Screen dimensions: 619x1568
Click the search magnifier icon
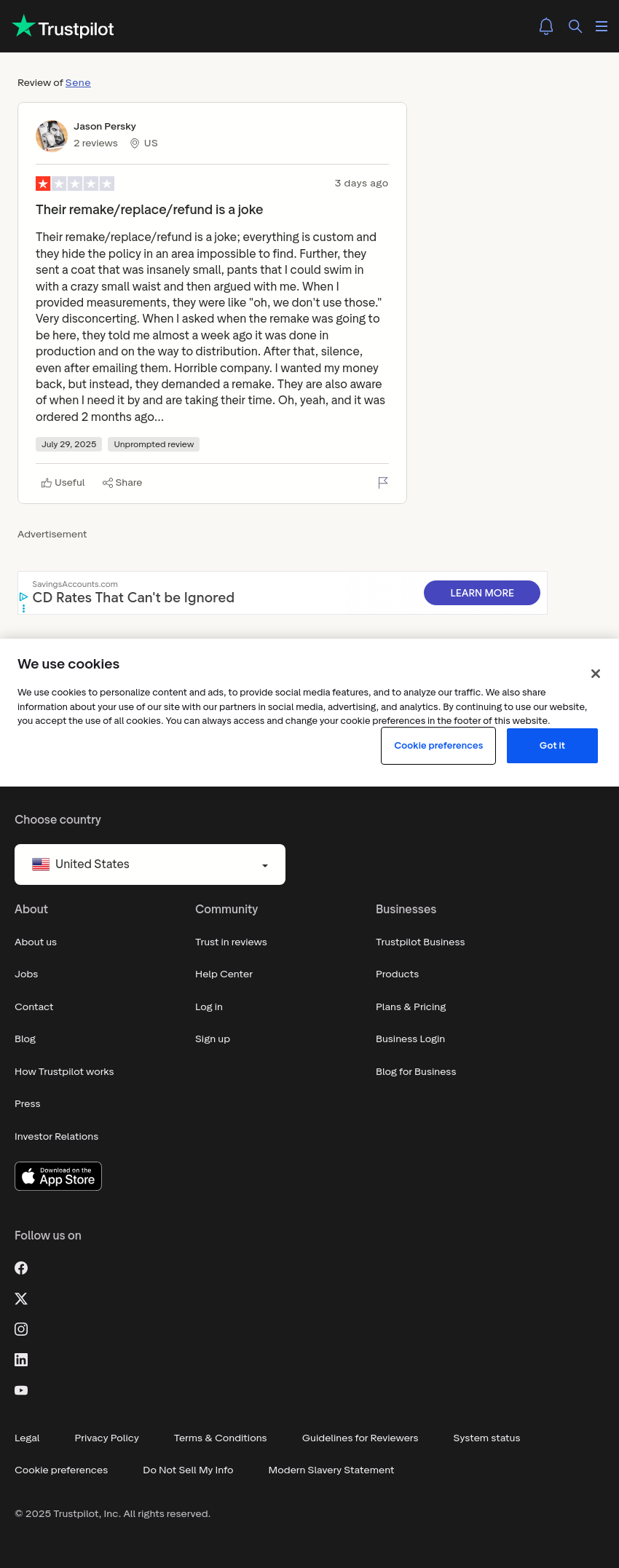pos(575,26)
